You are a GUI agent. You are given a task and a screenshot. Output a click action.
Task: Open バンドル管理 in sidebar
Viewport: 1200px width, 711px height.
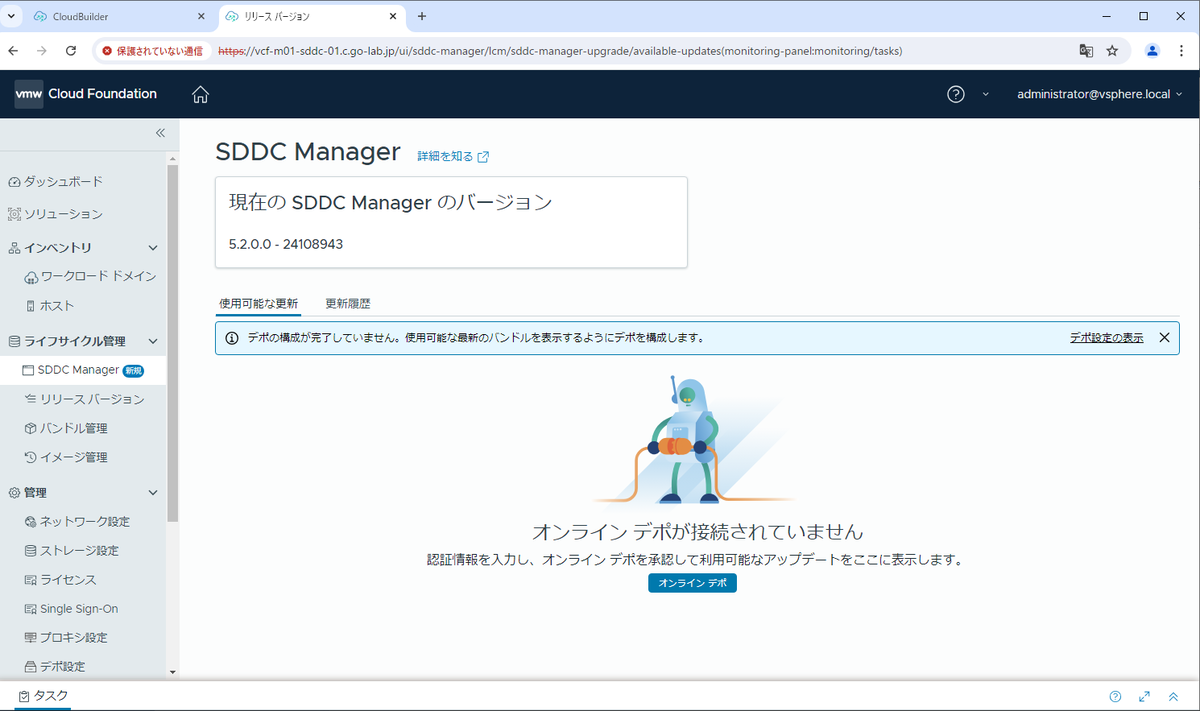(66, 428)
